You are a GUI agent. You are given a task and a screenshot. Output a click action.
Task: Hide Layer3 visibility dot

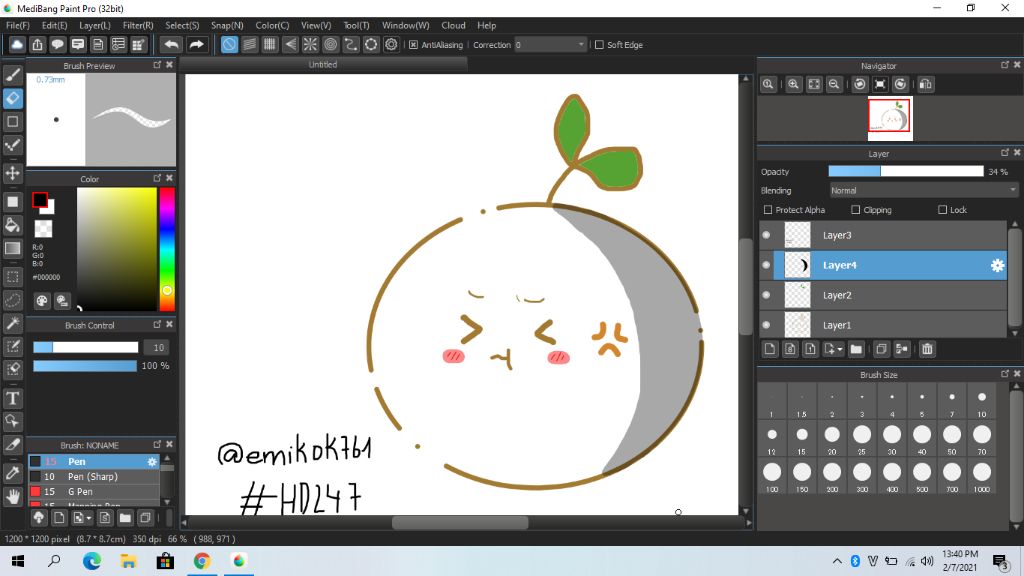[x=767, y=235]
